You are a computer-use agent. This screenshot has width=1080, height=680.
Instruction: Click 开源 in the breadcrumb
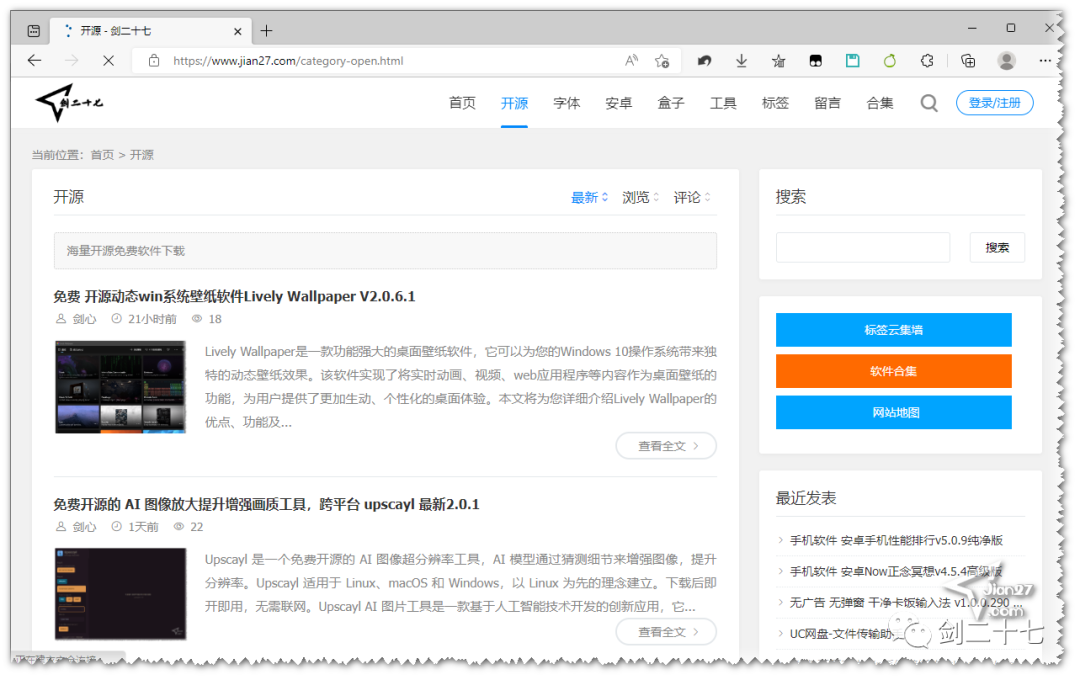point(142,155)
